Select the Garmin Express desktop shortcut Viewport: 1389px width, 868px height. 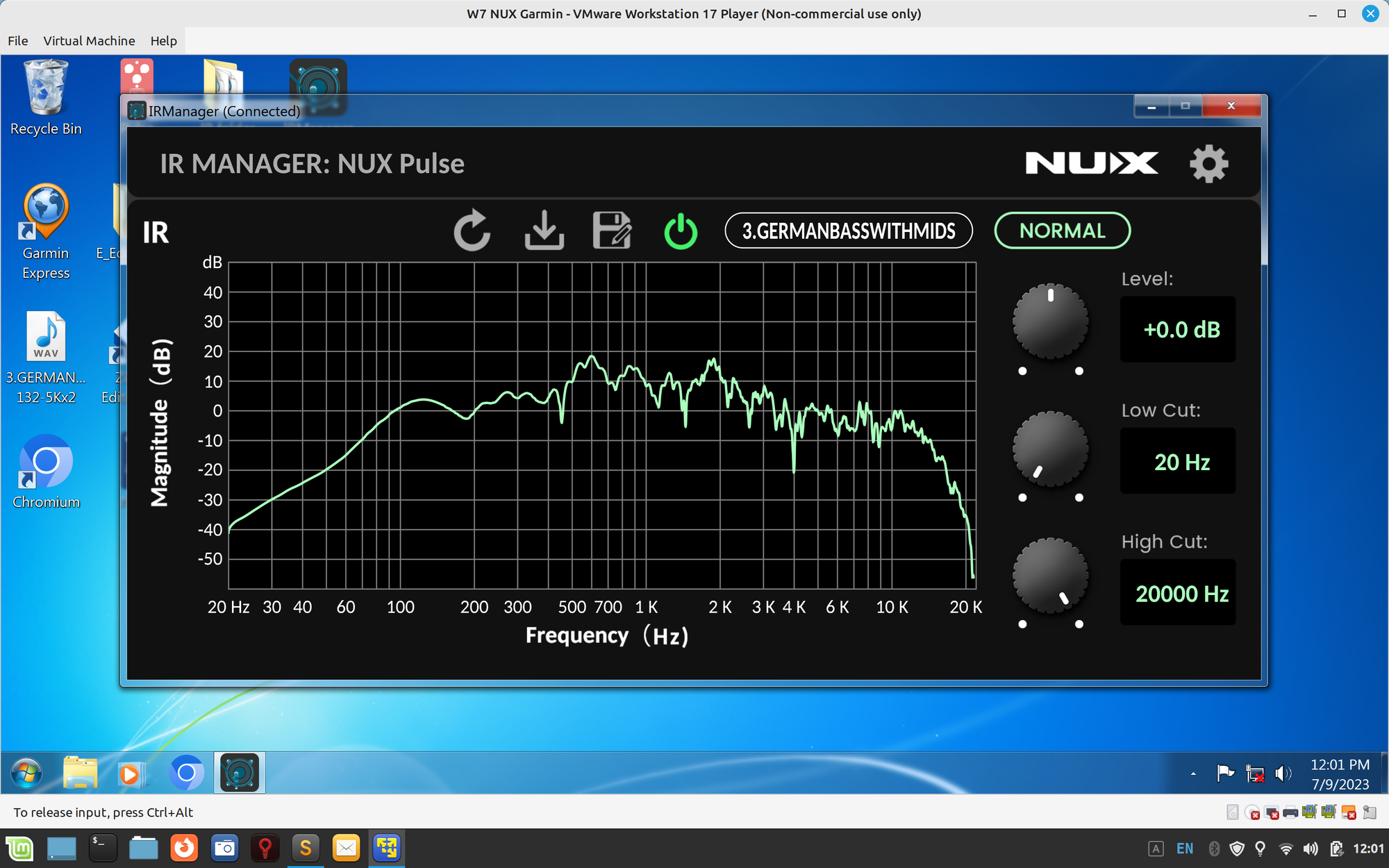(x=46, y=232)
